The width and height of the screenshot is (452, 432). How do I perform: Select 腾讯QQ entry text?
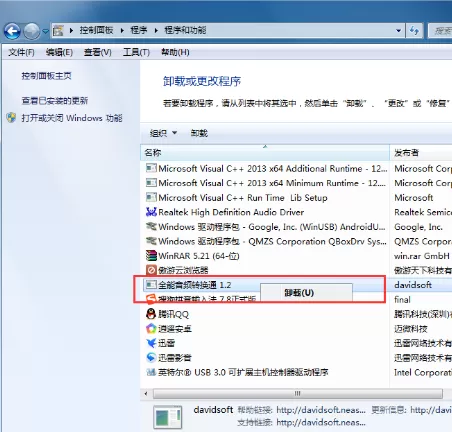point(173,314)
